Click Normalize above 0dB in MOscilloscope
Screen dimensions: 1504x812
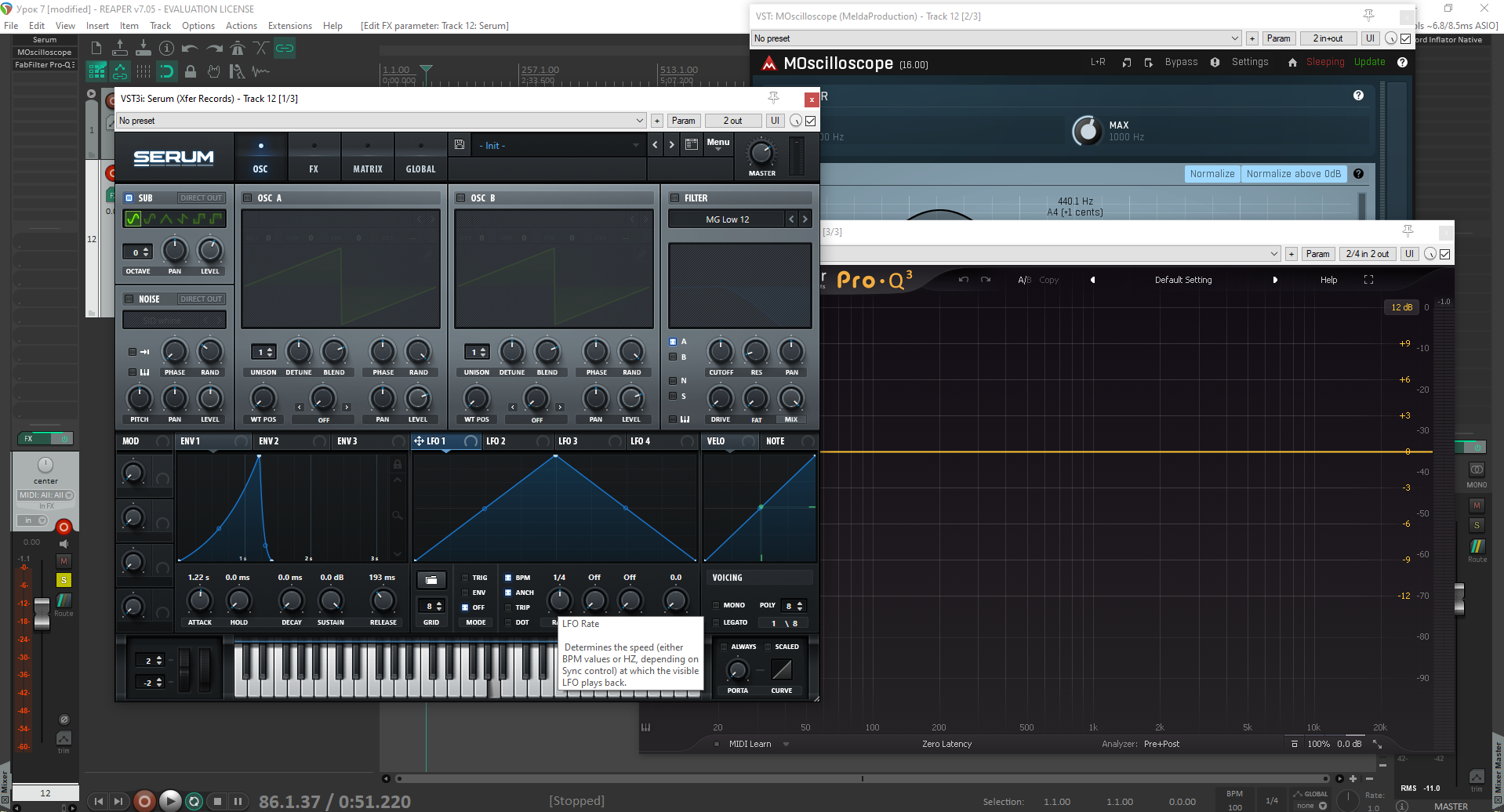[x=1294, y=174]
